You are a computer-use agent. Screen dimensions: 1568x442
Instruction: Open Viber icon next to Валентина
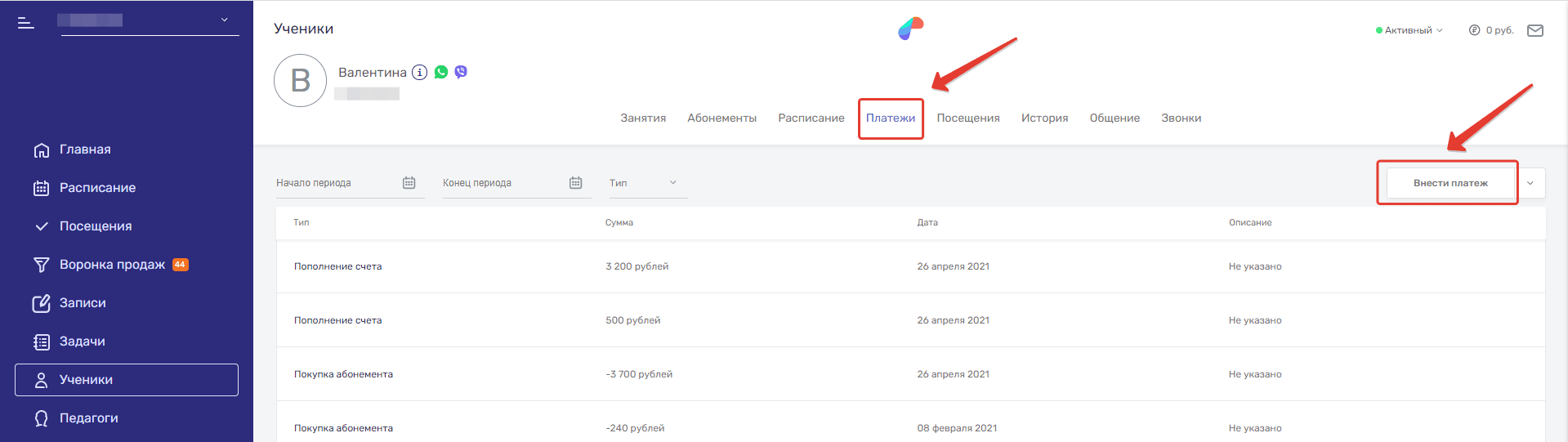point(461,72)
